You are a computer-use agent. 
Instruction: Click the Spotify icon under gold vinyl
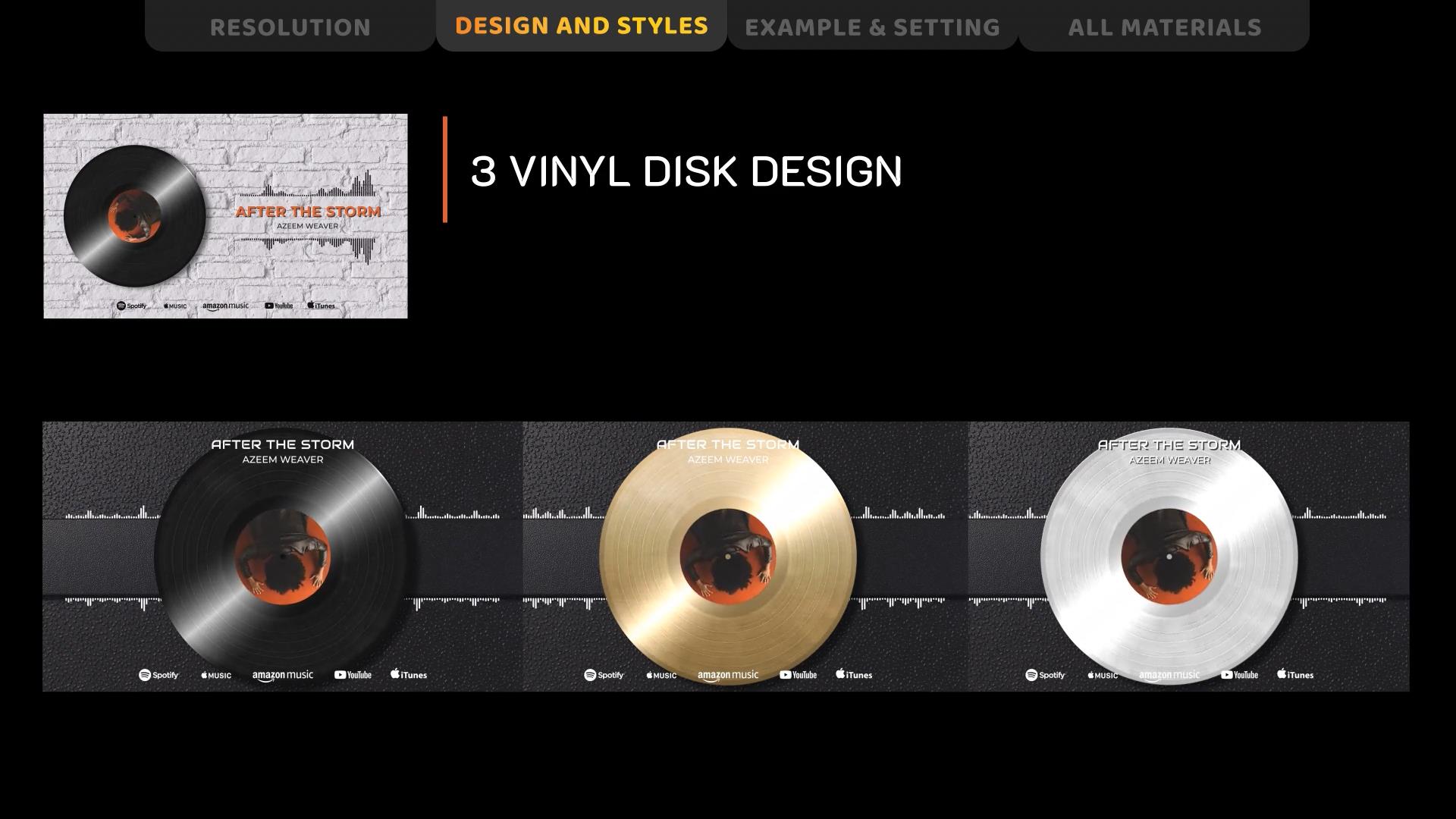point(604,675)
